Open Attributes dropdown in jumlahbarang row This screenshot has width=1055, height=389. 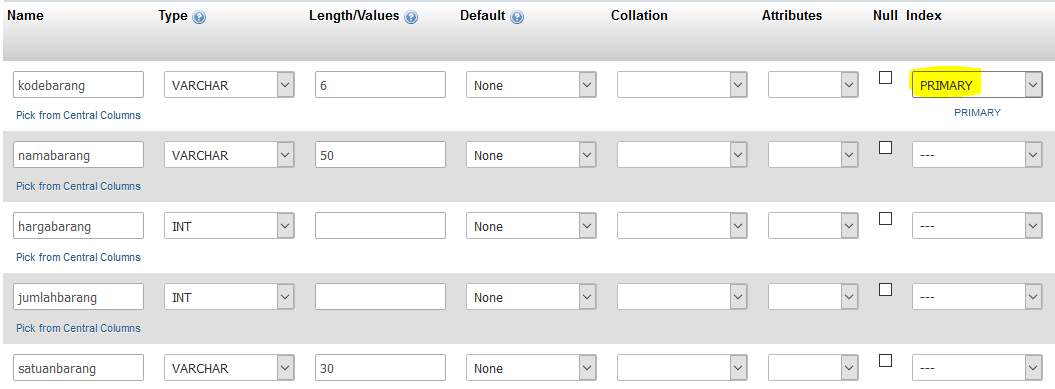click(813, 297)
